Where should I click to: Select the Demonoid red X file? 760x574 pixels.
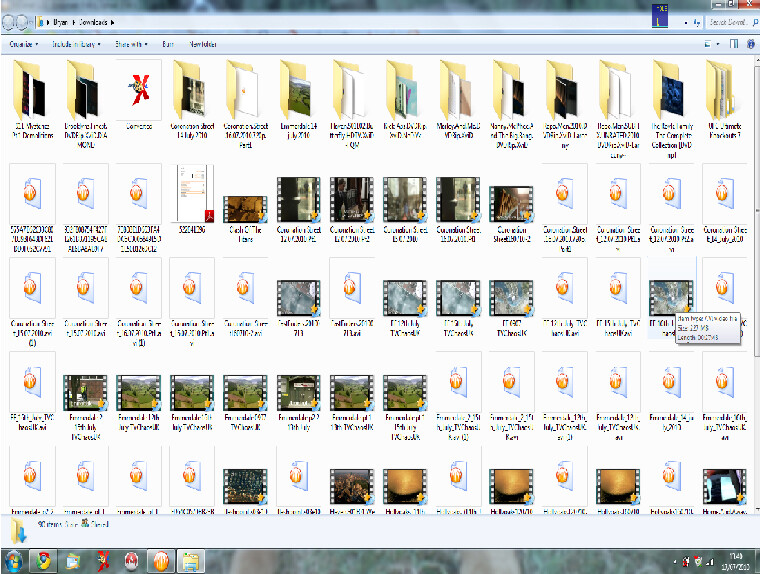tap(138, 89)
